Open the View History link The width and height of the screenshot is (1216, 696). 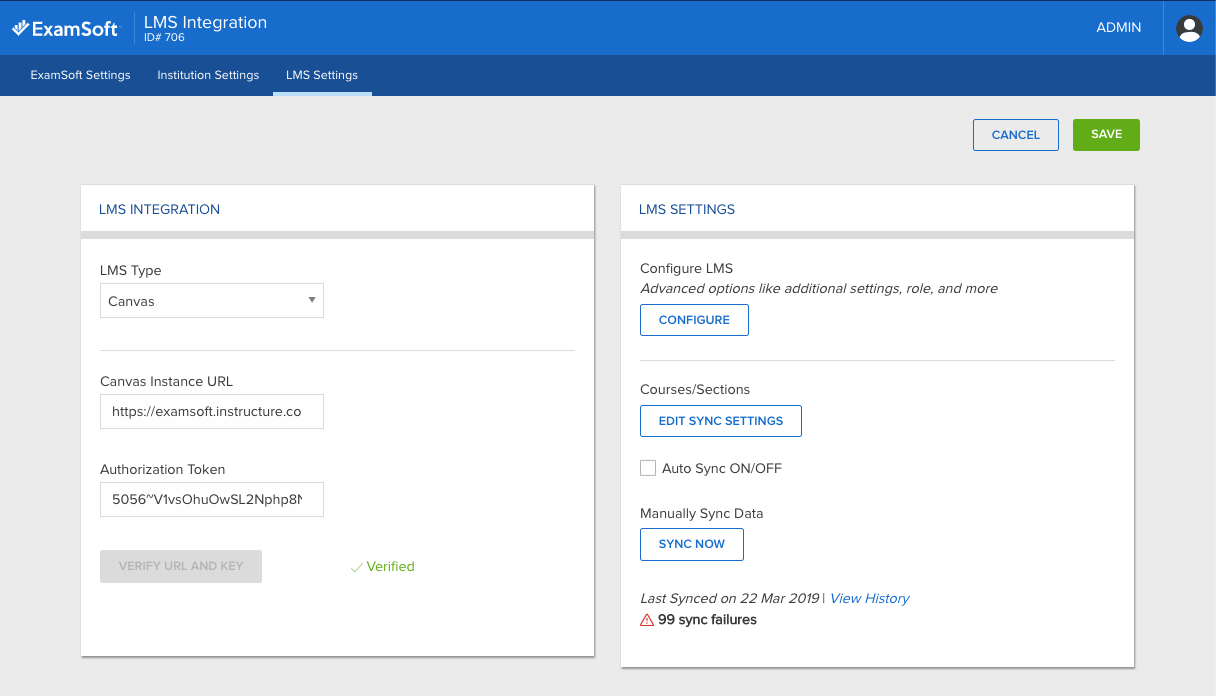click(870, 598)
